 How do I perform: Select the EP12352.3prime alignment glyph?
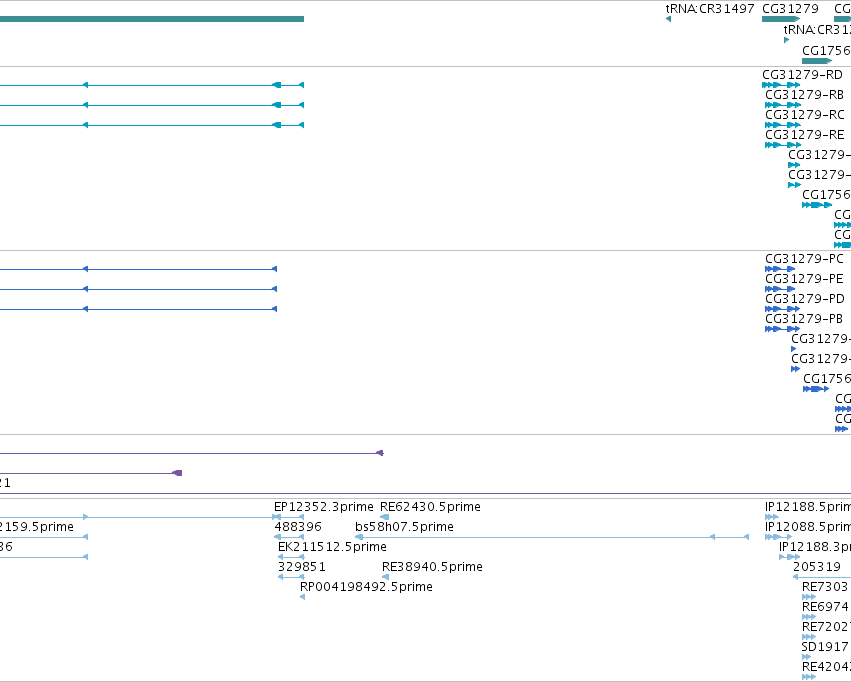pos(288,517)
